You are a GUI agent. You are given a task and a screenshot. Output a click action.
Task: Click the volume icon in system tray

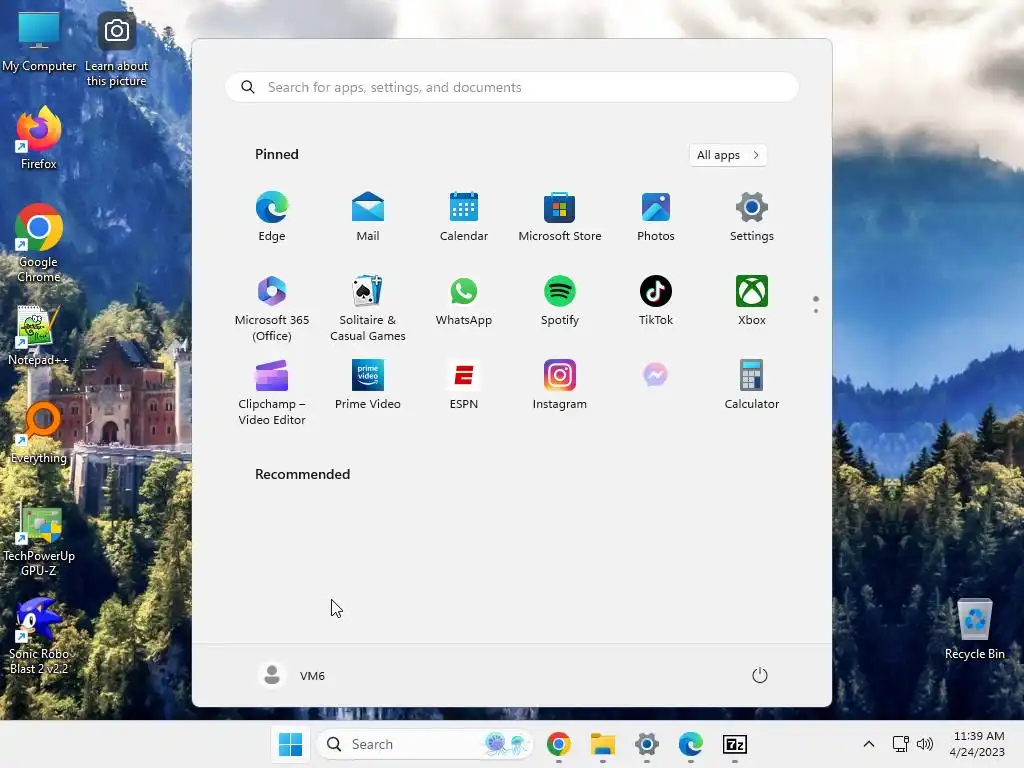click(x=925, y=744)
